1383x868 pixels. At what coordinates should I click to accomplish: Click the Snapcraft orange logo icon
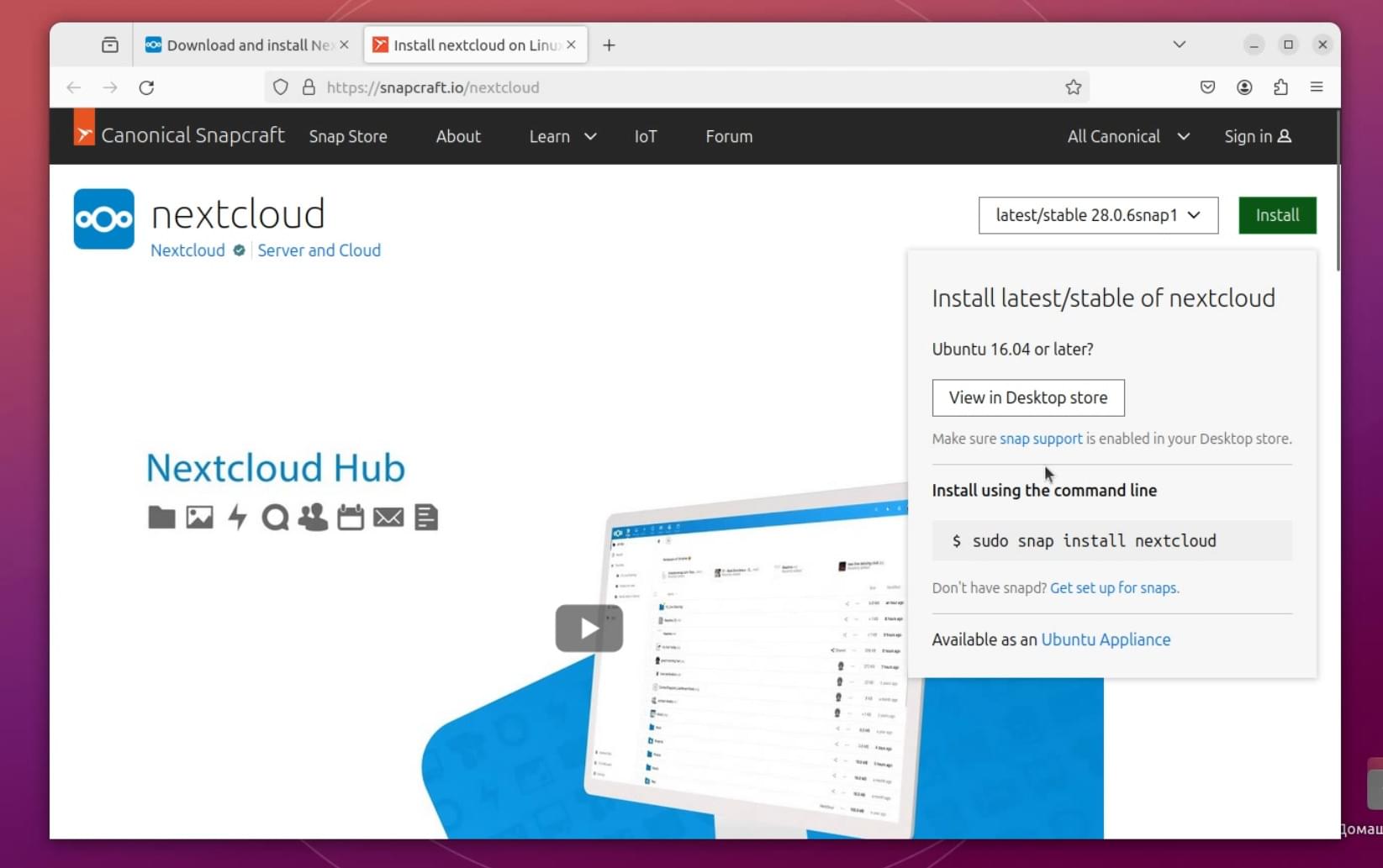tap(84, 128)
